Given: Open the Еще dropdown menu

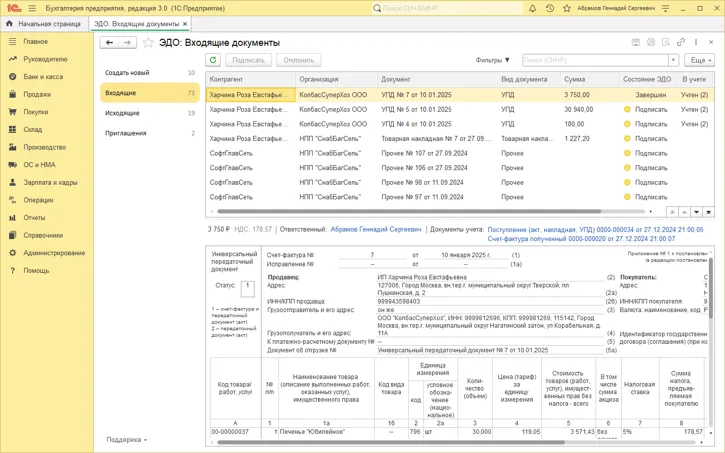Looking at the screenshot, I should coord(698,60).
